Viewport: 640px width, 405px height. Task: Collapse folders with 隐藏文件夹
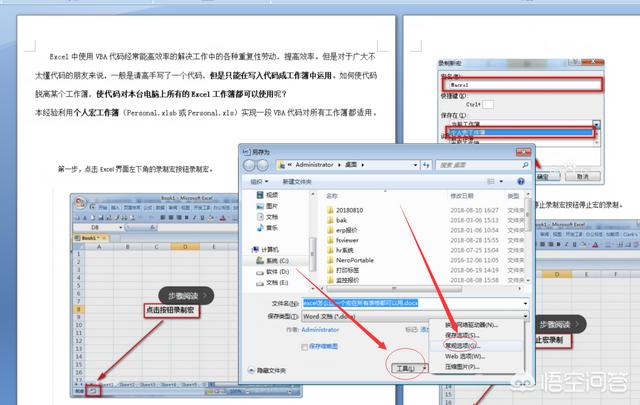pos(267,371)
